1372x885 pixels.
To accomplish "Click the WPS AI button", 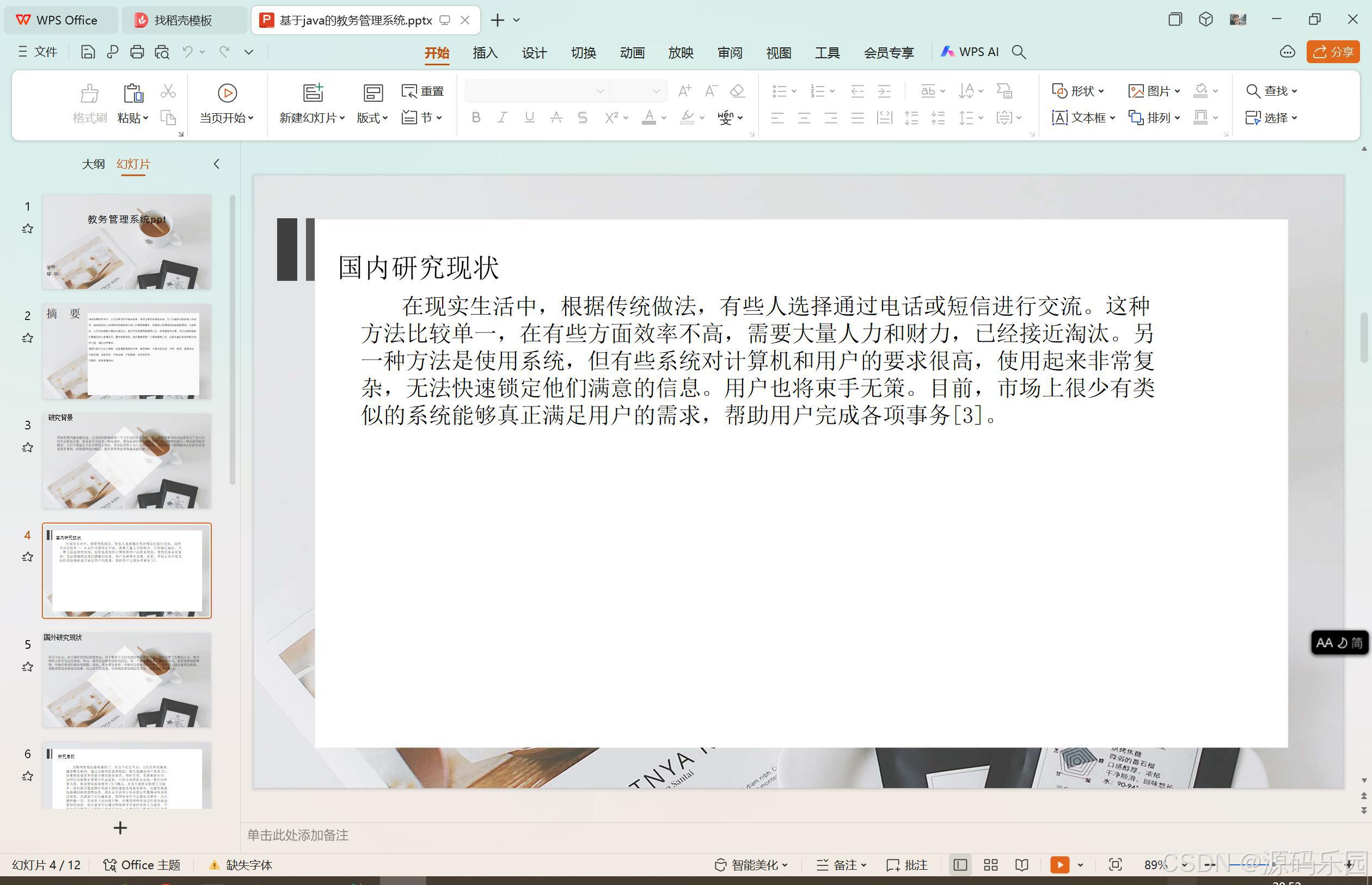I will click(x=971, y=52).
